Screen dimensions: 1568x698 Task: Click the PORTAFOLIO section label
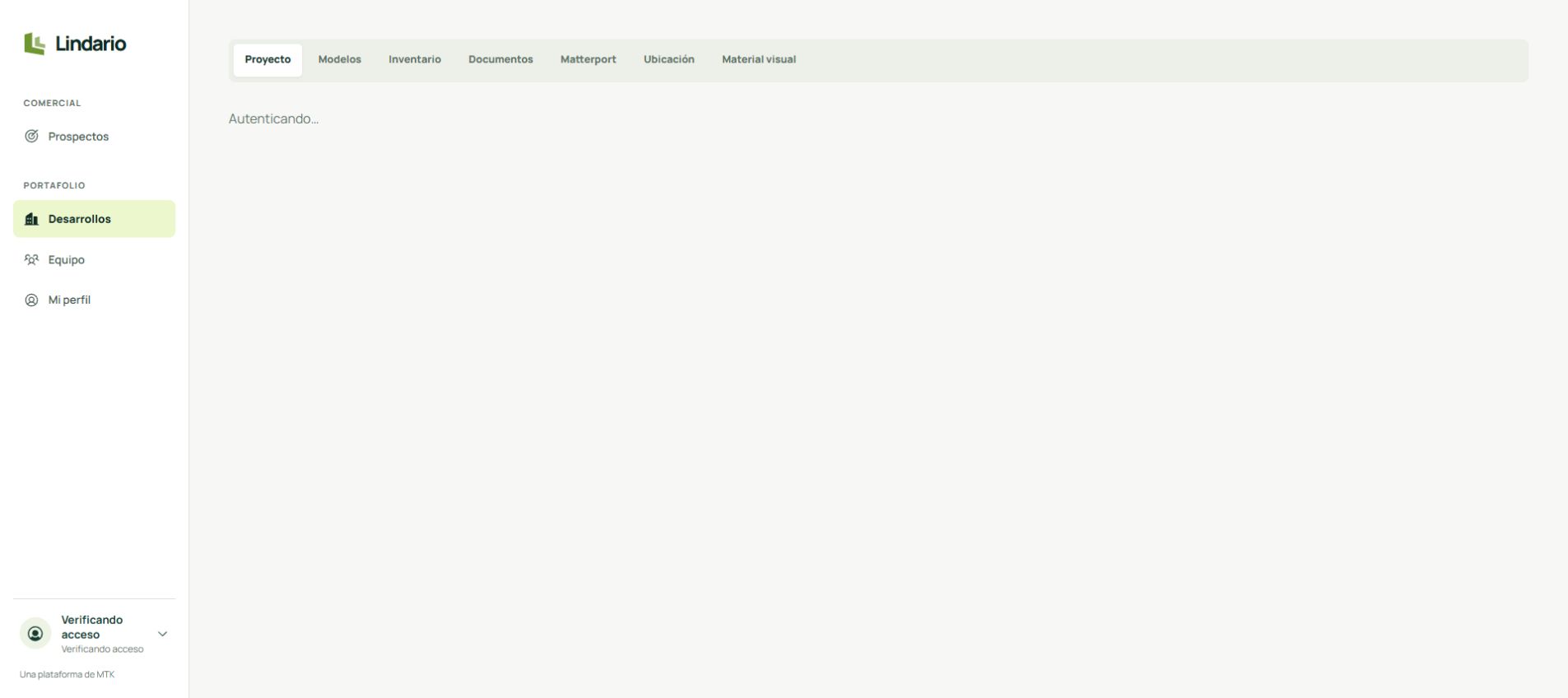point(54,185)
